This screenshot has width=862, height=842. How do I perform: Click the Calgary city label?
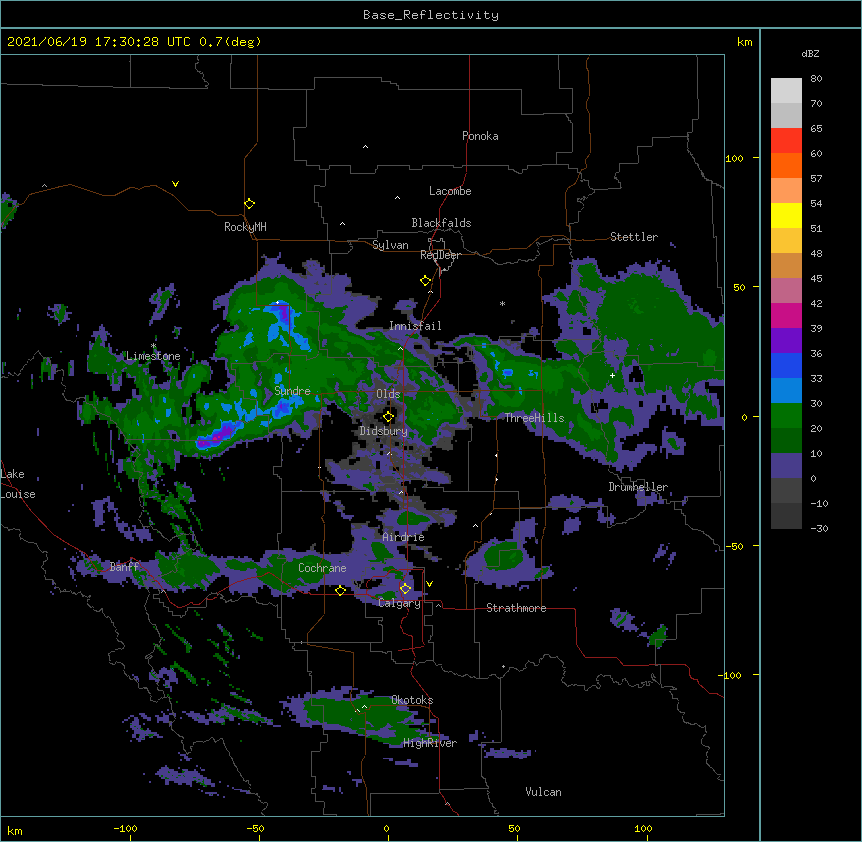click(399, 603)
